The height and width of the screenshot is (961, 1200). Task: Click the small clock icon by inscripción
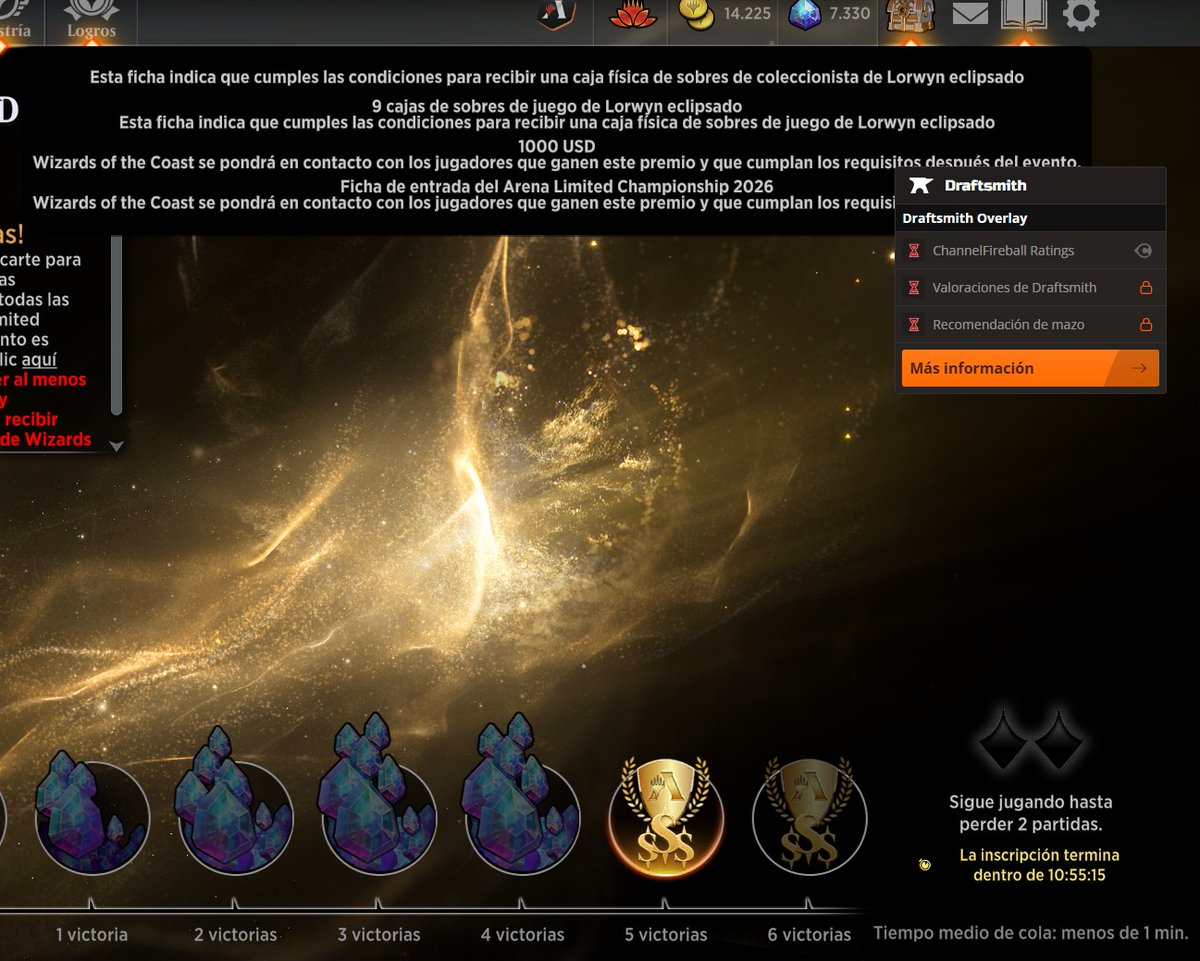(x=925, y=865)
